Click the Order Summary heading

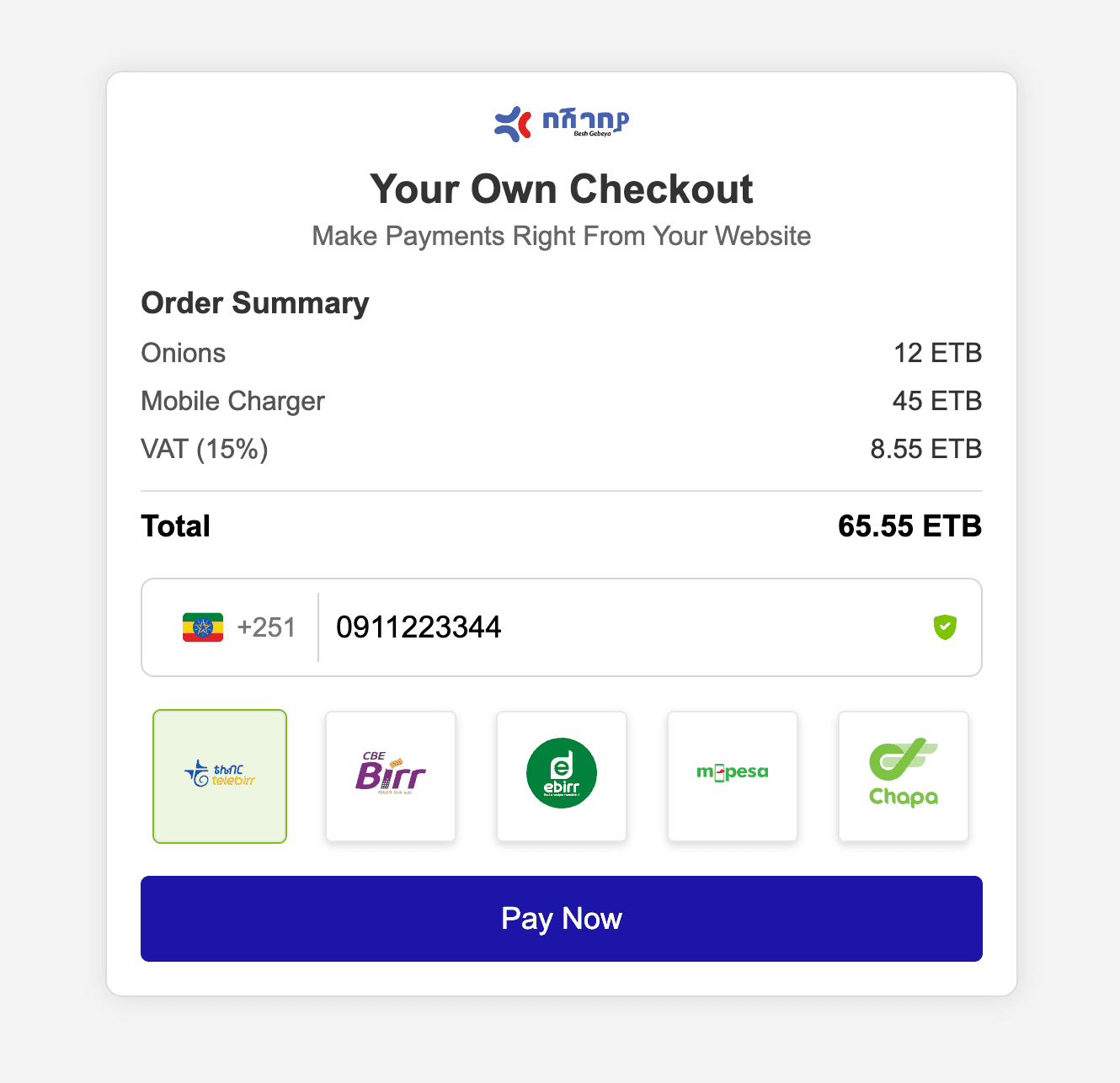(255, 303)
